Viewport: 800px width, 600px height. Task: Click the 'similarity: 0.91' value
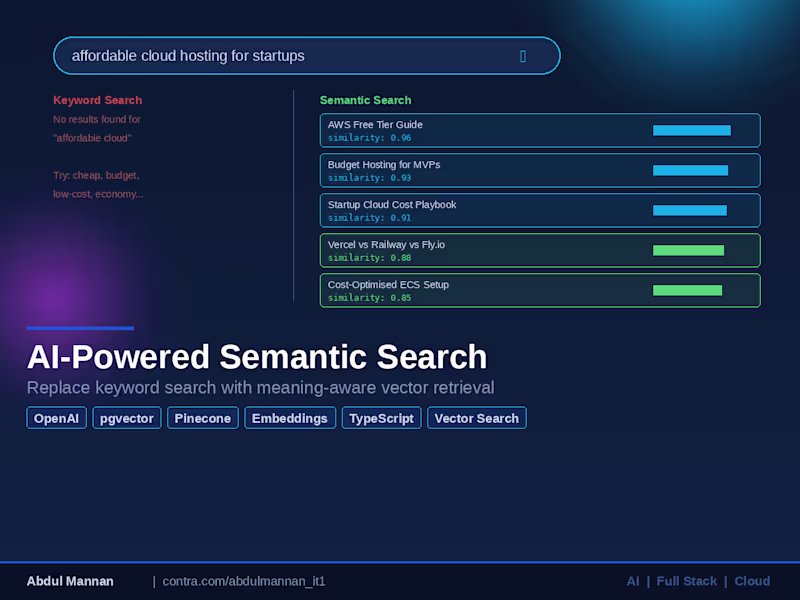[x=369, y=218]
